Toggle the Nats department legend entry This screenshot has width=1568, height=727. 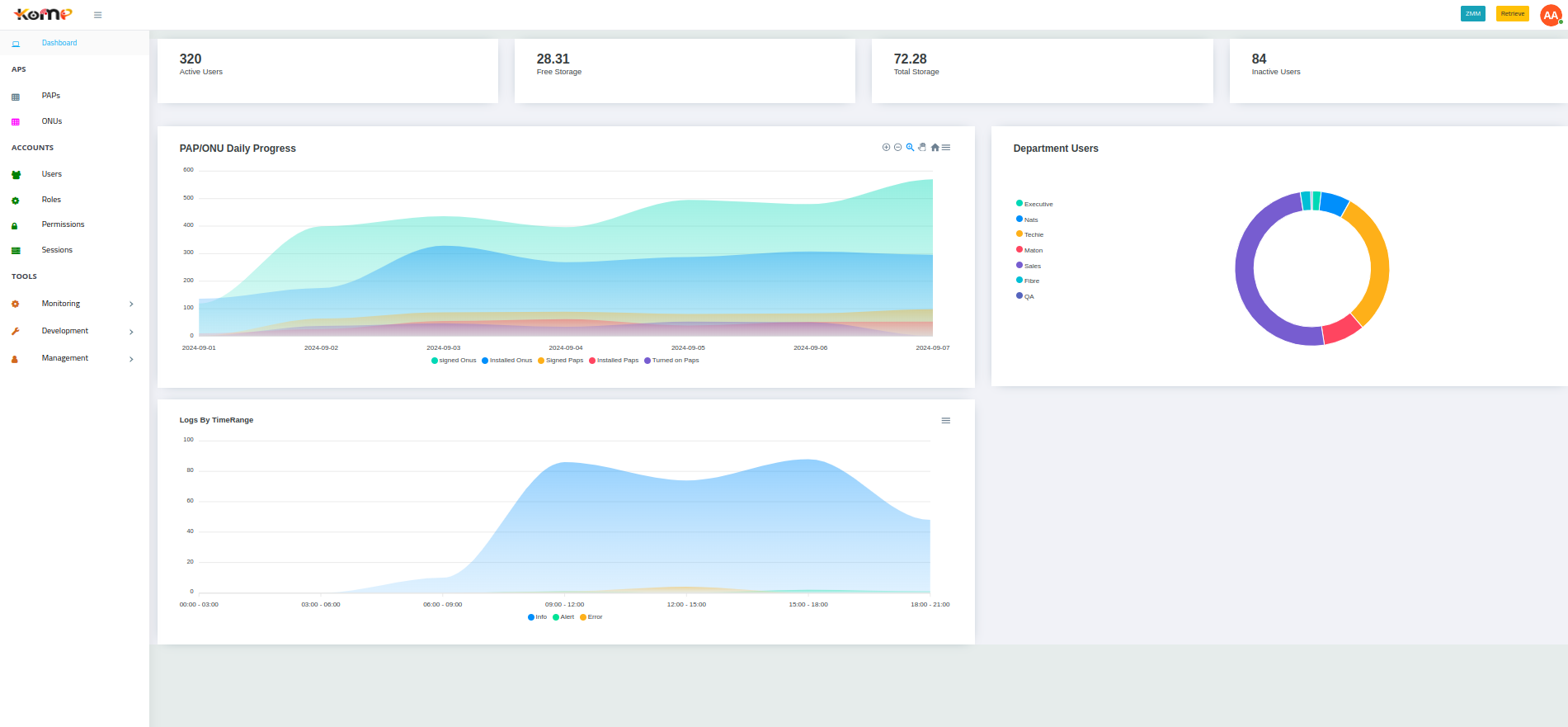[1027, 220]
